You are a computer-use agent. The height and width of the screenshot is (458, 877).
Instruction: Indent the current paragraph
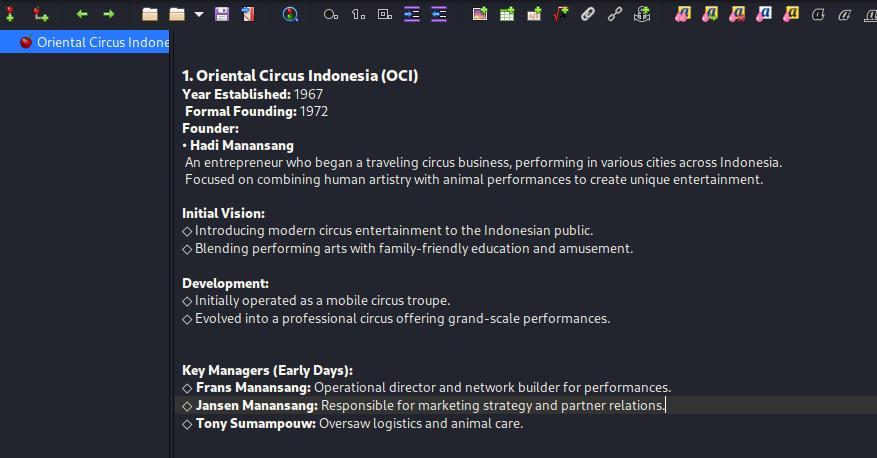tap(412, 14)
